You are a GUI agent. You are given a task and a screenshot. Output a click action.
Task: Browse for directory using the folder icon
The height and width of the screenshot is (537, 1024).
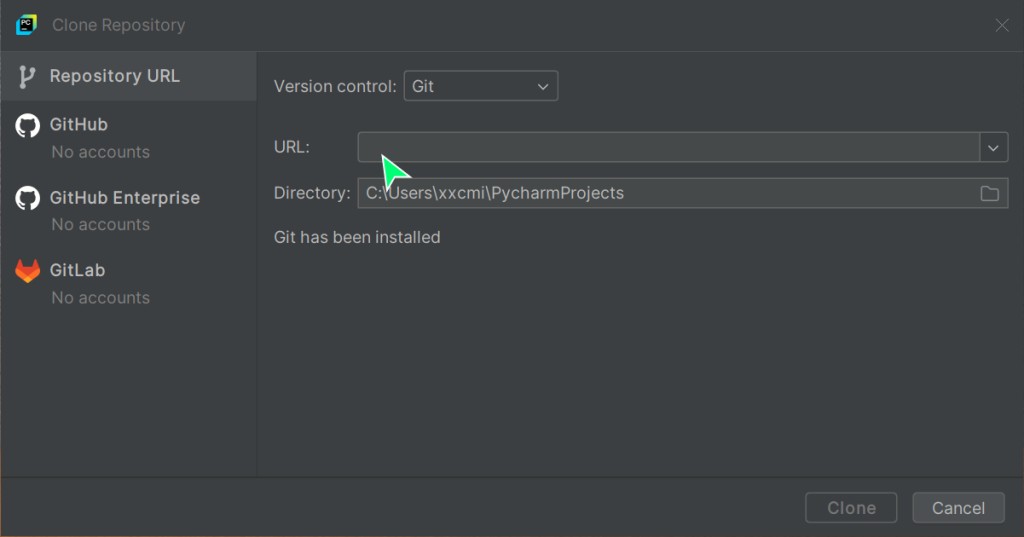pyautogui.click(x=989, y=193)
